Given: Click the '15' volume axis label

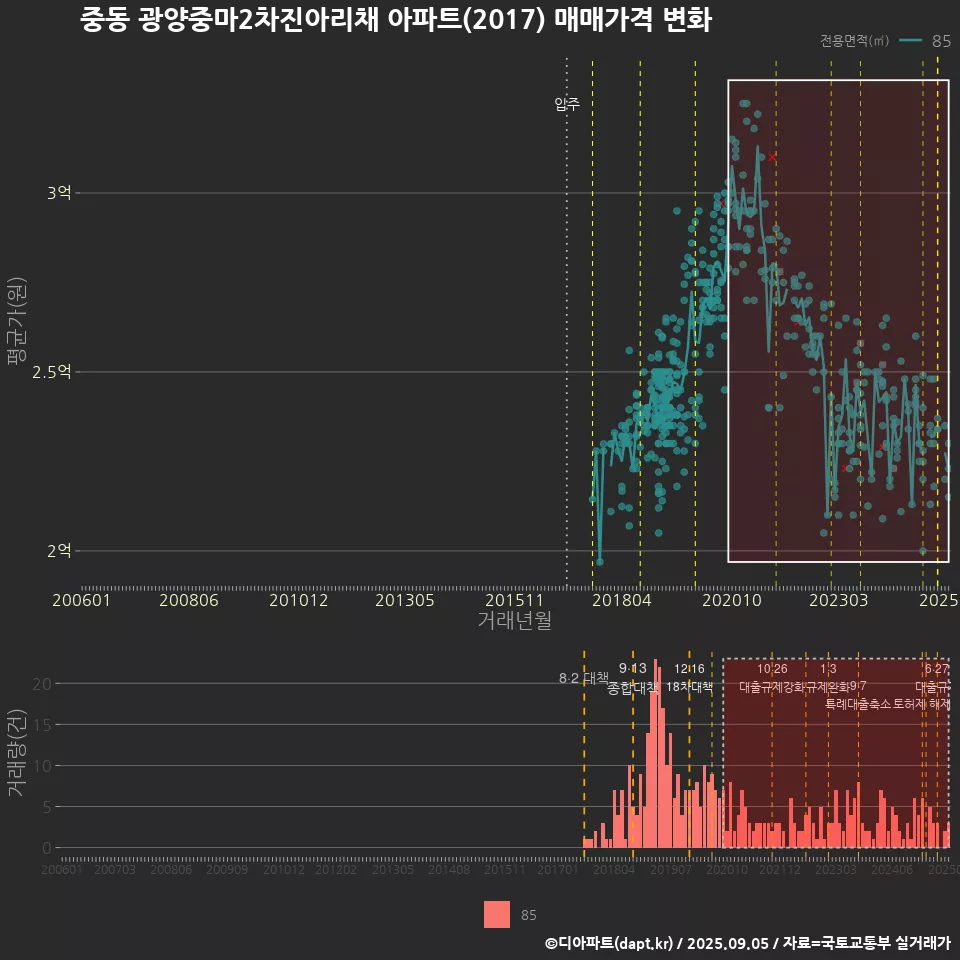Looking at the screenshot, I should 42,725.
